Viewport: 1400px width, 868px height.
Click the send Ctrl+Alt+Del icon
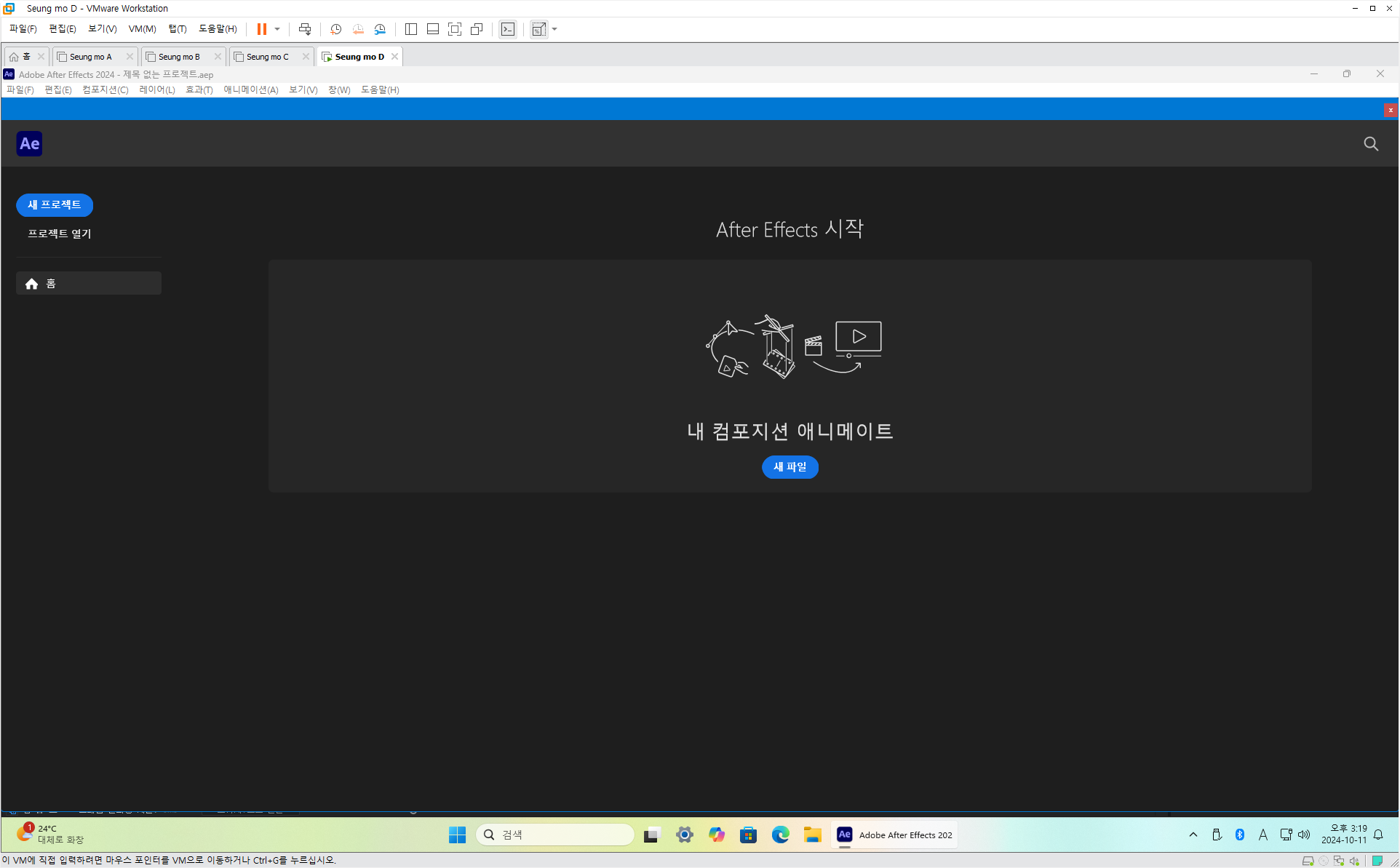[x=305, y=29]
